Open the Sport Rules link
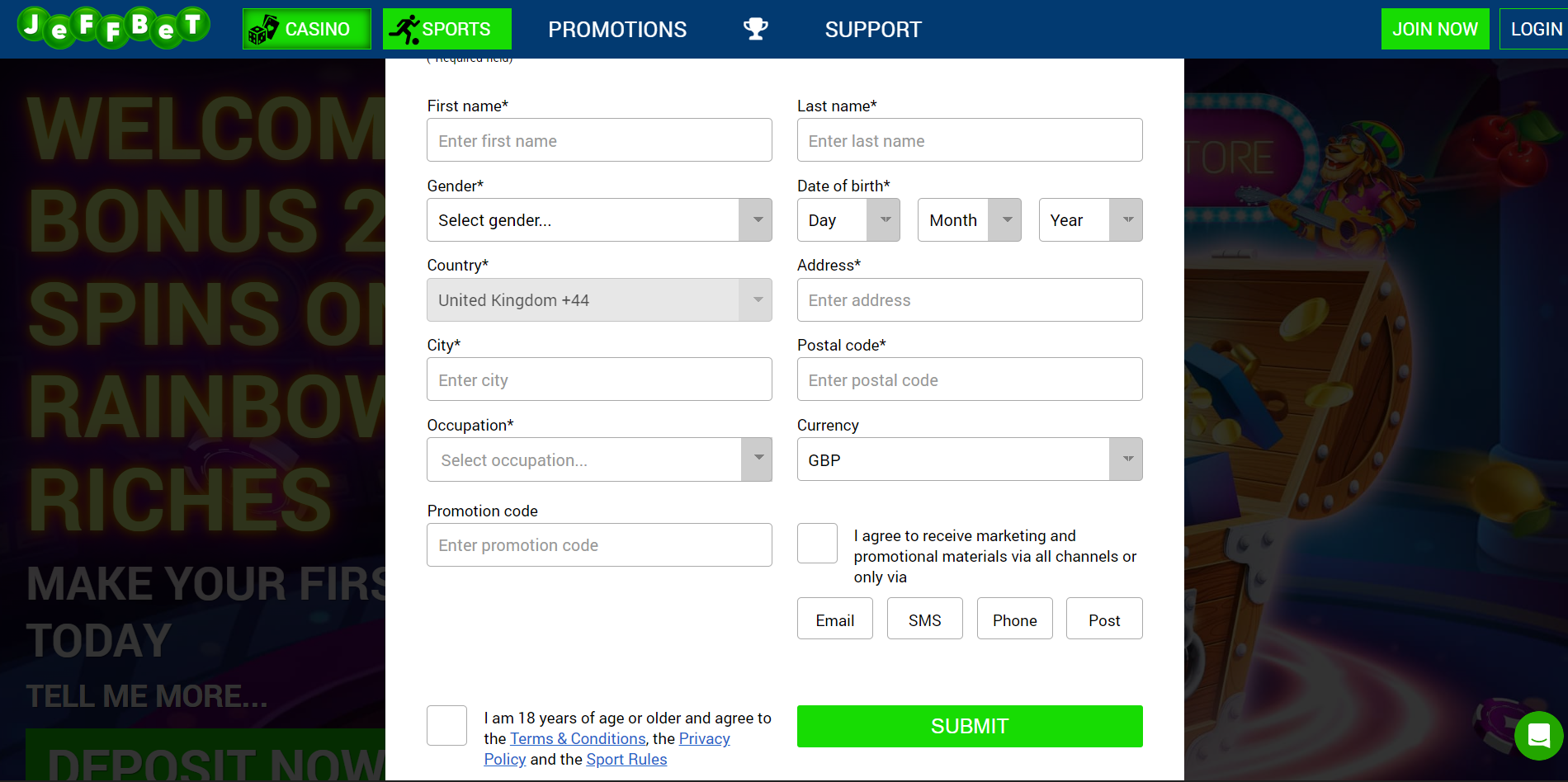 click(x=626, y=760)
